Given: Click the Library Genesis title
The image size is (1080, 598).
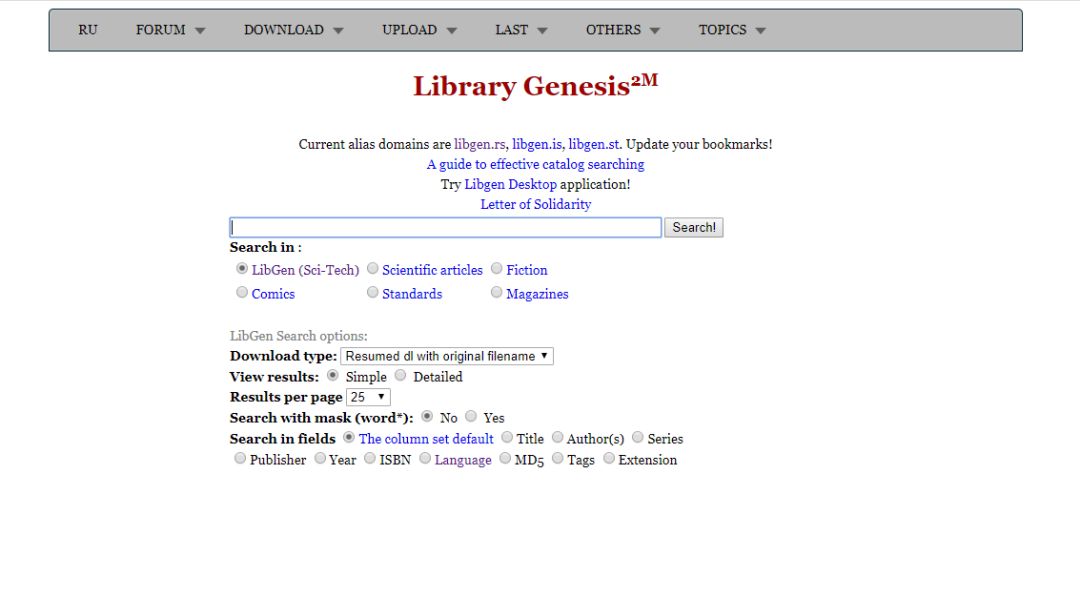Looking at the screenshot, I should click(x=535, y=86).
